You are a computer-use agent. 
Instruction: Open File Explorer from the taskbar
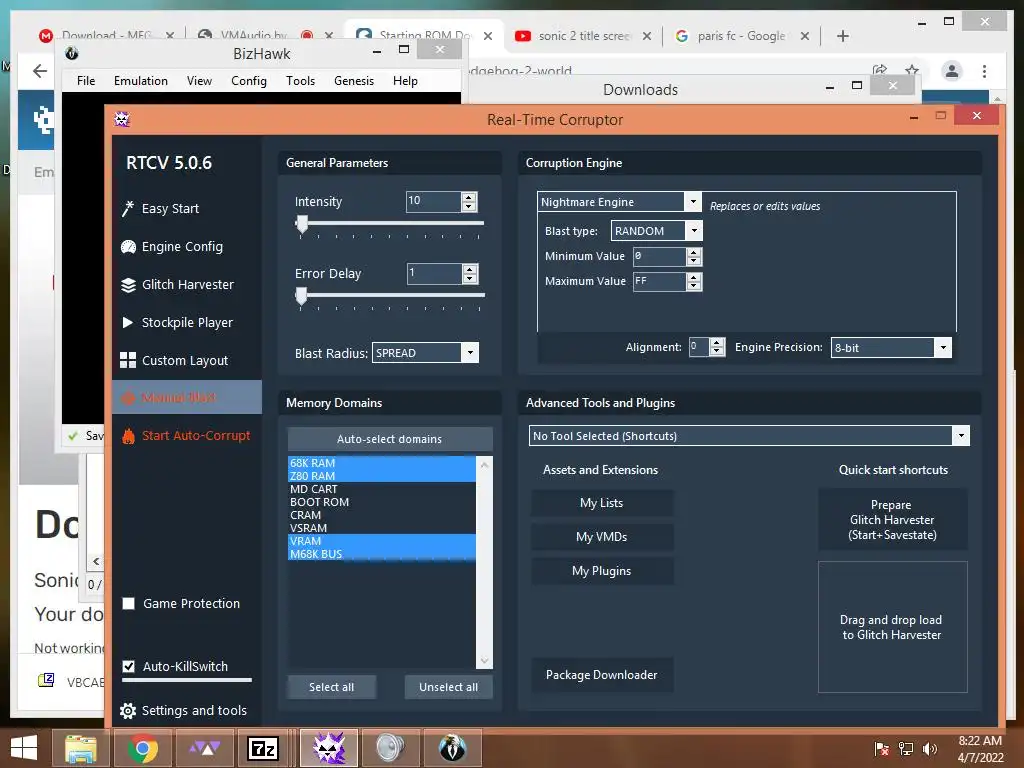click(x=80, y=748)
